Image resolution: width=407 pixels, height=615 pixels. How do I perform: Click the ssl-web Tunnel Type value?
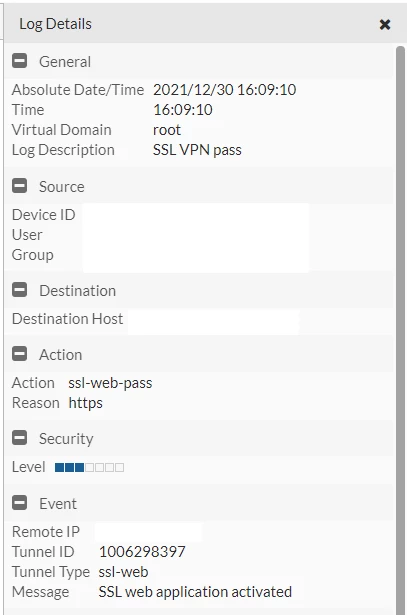[x=123, y=572]
